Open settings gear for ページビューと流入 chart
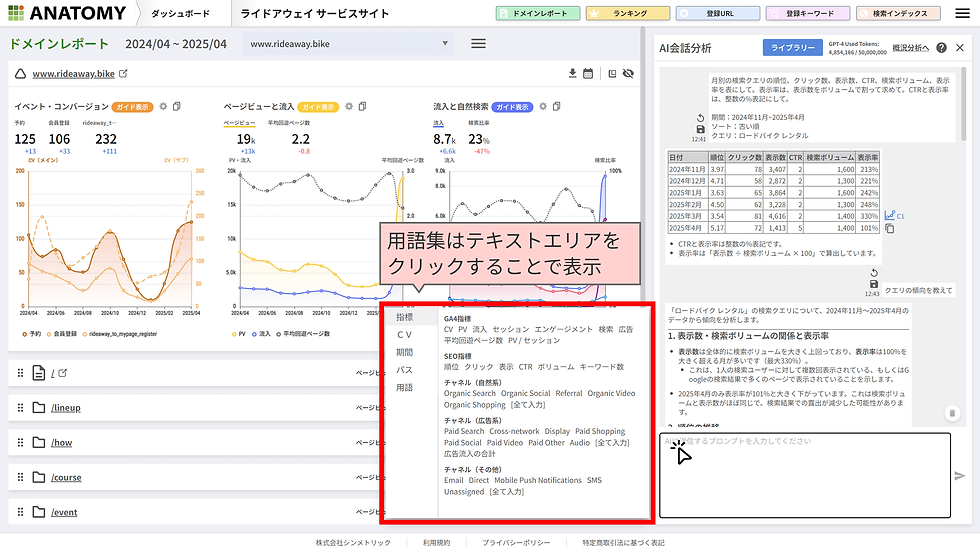The image size is (980, 551). [349, 106]
